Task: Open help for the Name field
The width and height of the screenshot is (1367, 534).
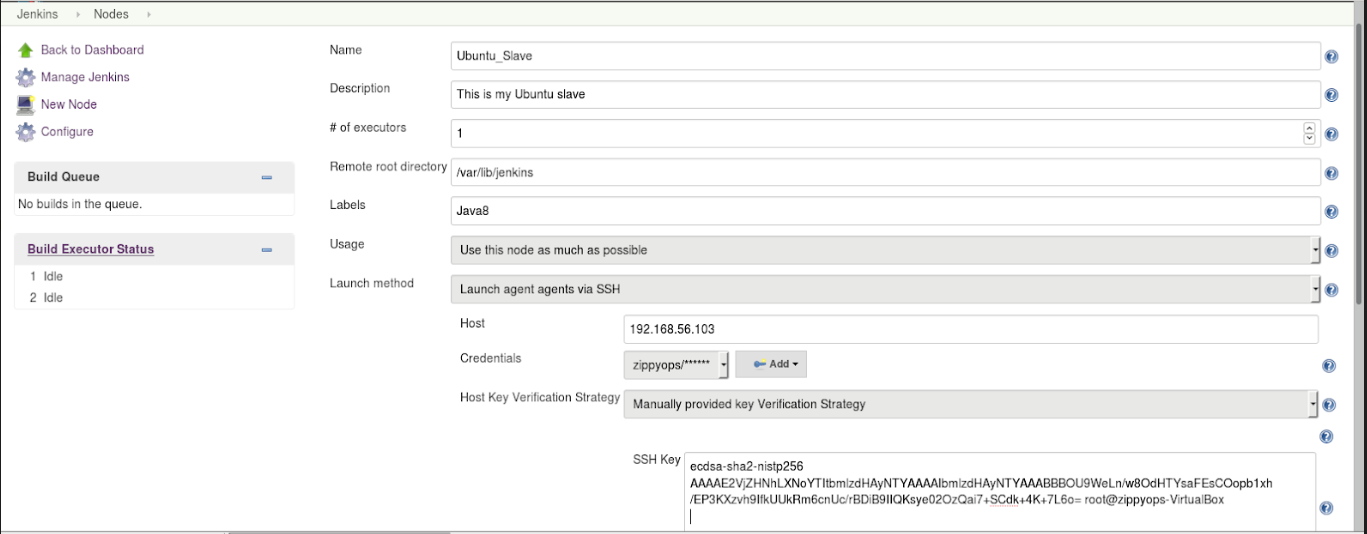Action: click(x=1331, y=57)
